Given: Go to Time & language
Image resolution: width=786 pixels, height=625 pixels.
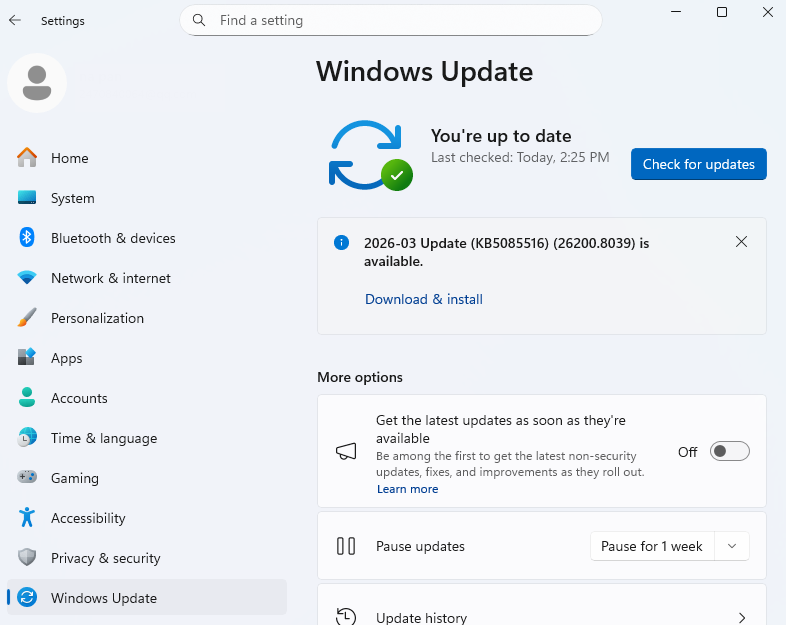Looking at the screenshot, I should (147, 438).
